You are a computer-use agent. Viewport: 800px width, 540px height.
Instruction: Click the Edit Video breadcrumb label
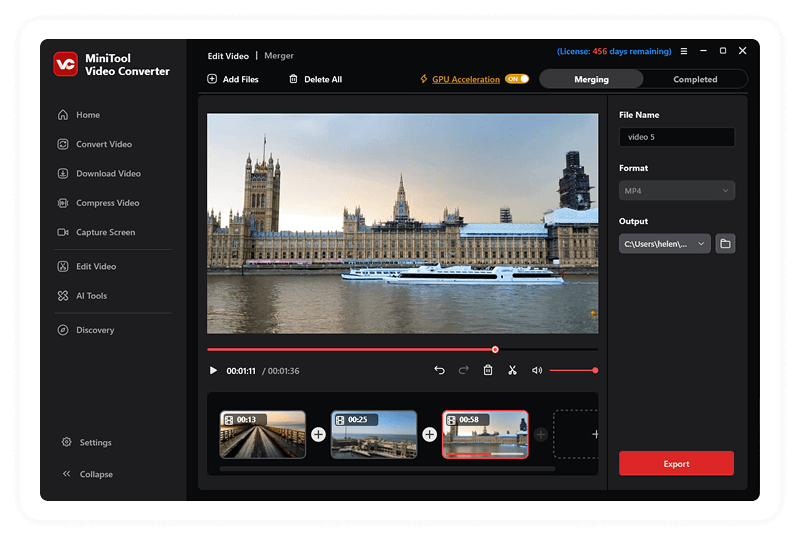[x=228, y=56]
